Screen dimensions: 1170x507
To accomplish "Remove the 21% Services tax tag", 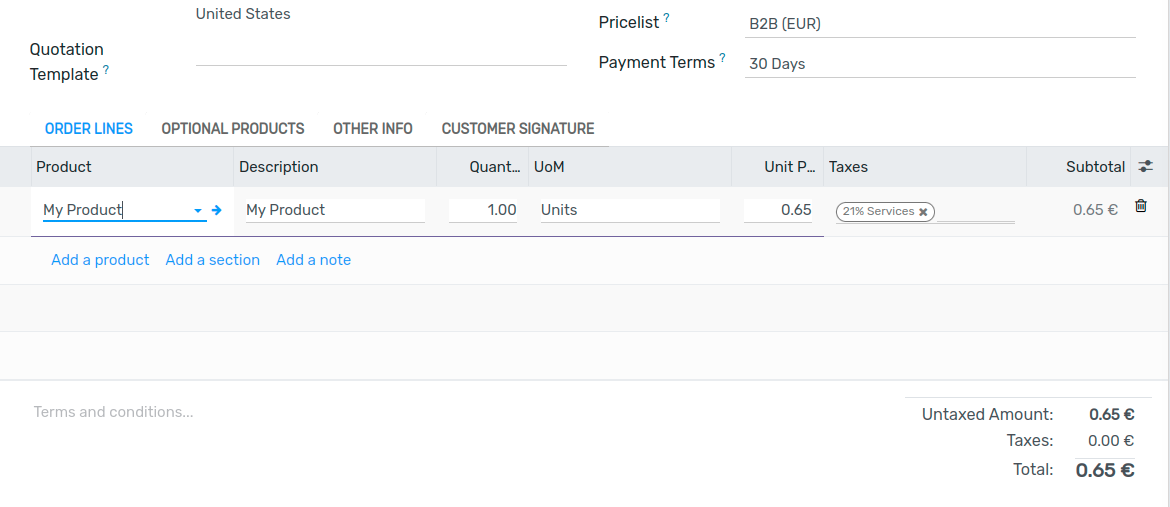I will [x=923, y=212].
